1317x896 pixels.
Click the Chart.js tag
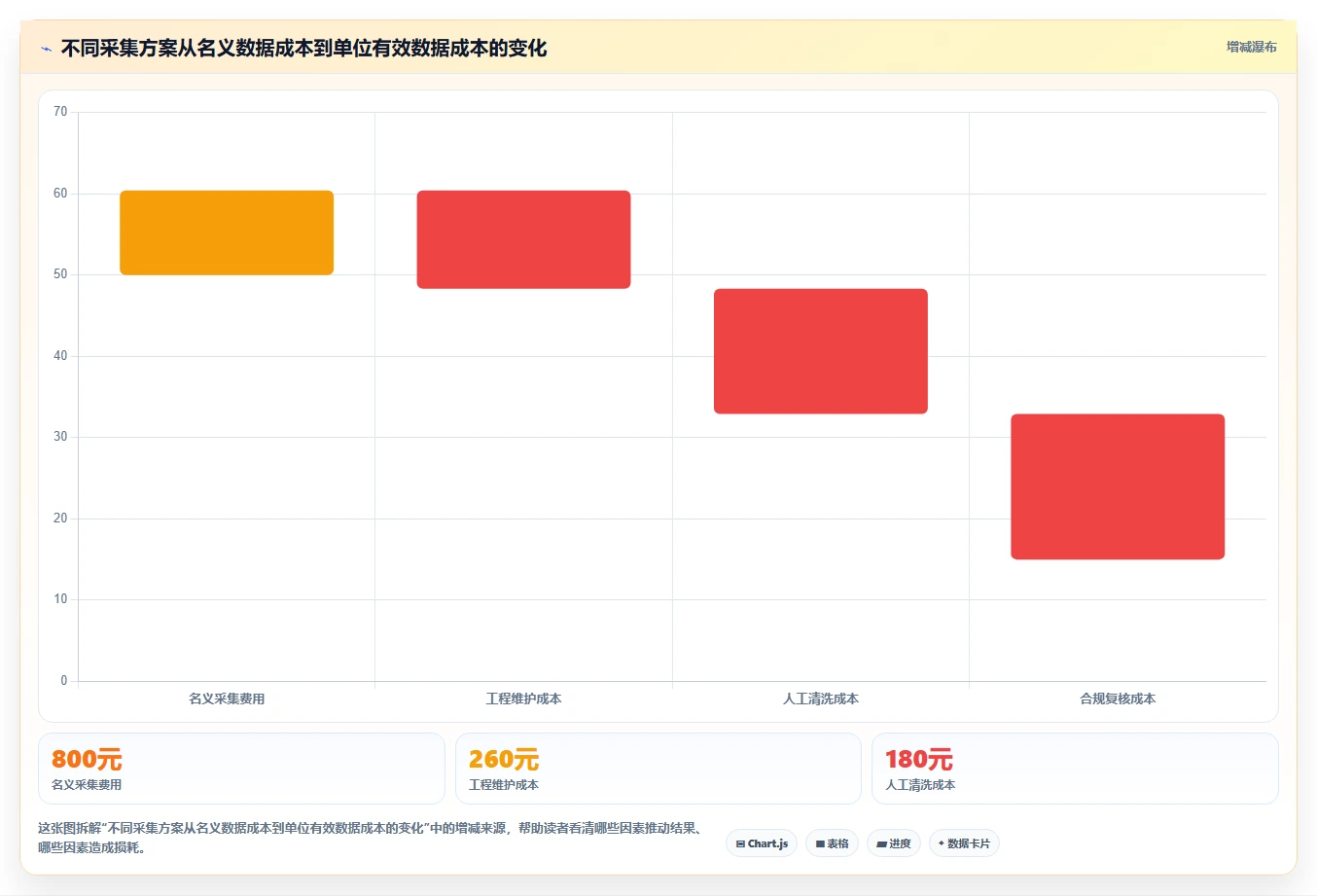762,843
